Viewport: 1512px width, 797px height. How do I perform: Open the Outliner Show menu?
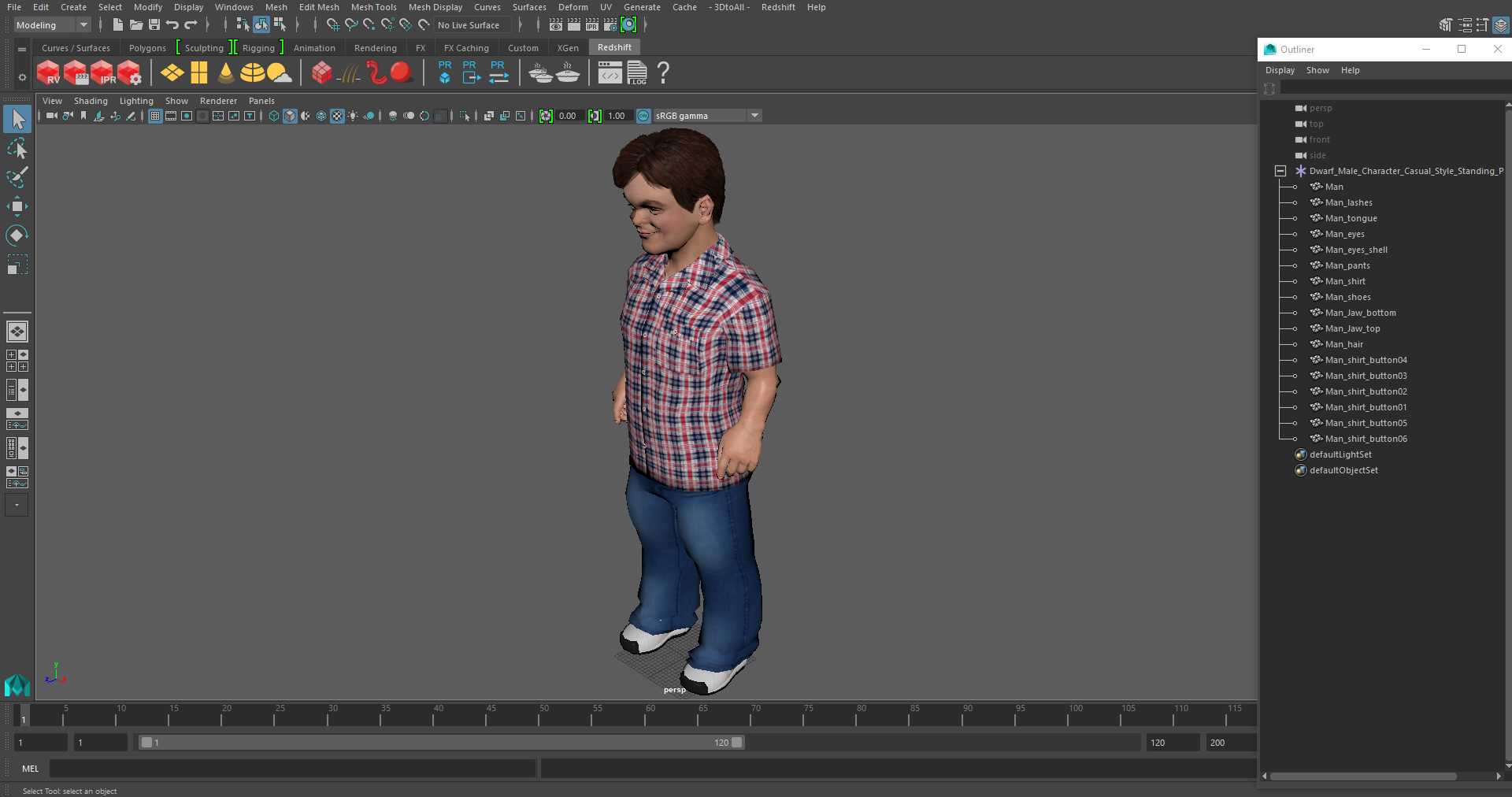(1317, 70)
